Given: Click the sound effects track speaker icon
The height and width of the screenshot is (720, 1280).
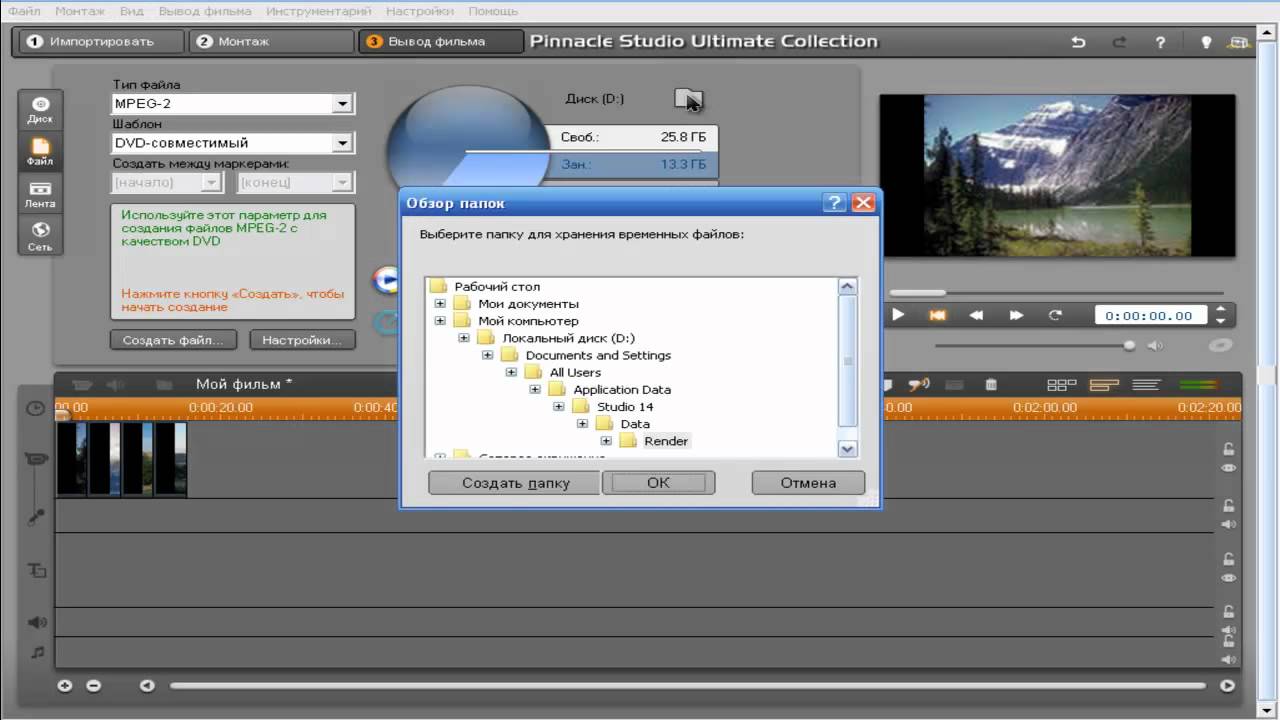Looking at the screenshot, I should (x=37, y=622).
